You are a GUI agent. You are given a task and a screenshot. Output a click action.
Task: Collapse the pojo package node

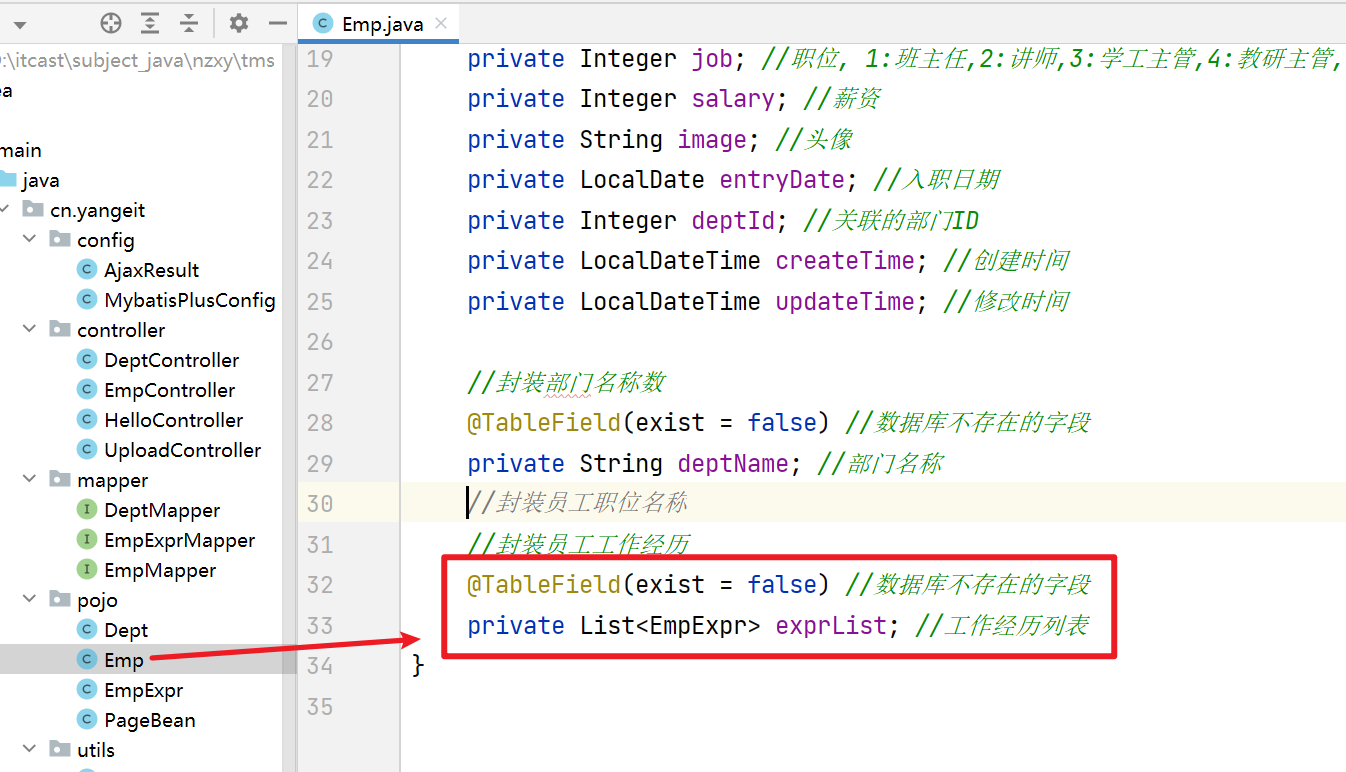click(x=32, y=600)
